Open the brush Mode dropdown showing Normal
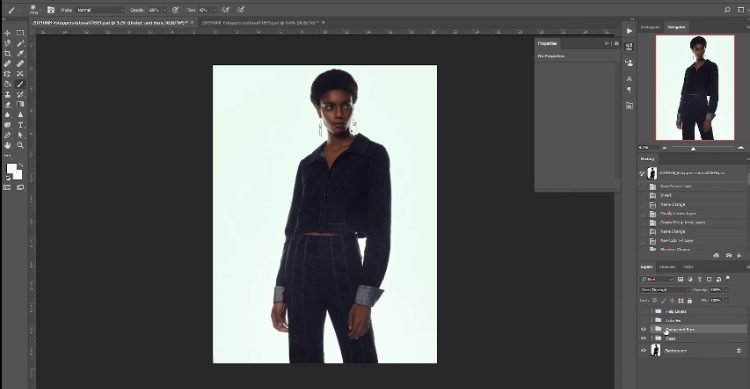Screen dimensions: 750x389 pos(100,10)
